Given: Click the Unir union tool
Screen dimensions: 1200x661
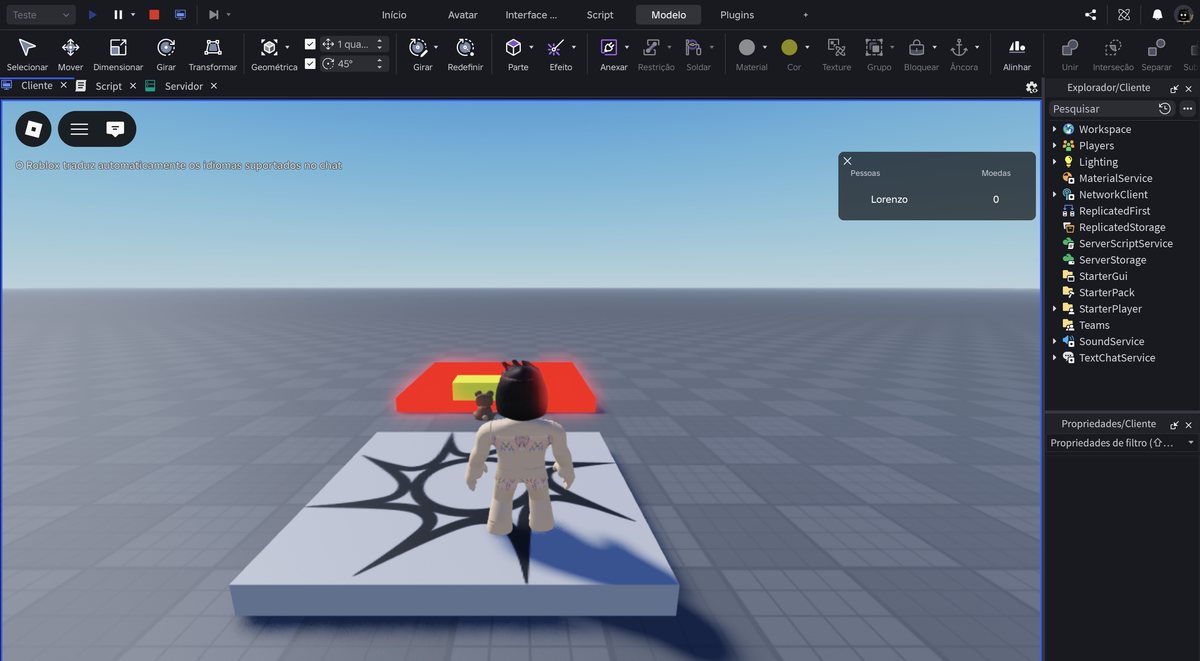Looking at the screenshot, I should click(1070, 54).
